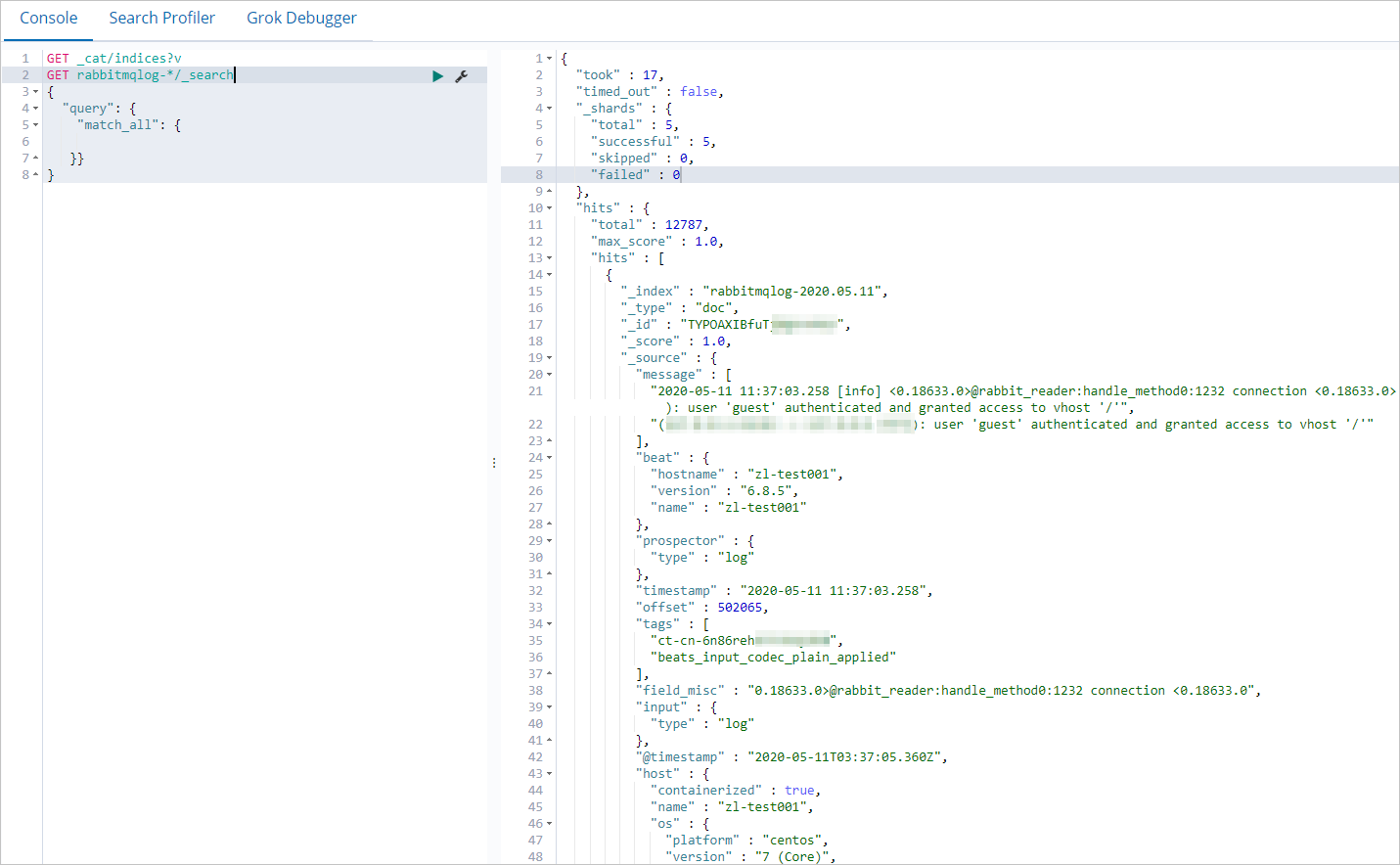Click the beat "version" : "6.8.5" line

coord(725,491)
